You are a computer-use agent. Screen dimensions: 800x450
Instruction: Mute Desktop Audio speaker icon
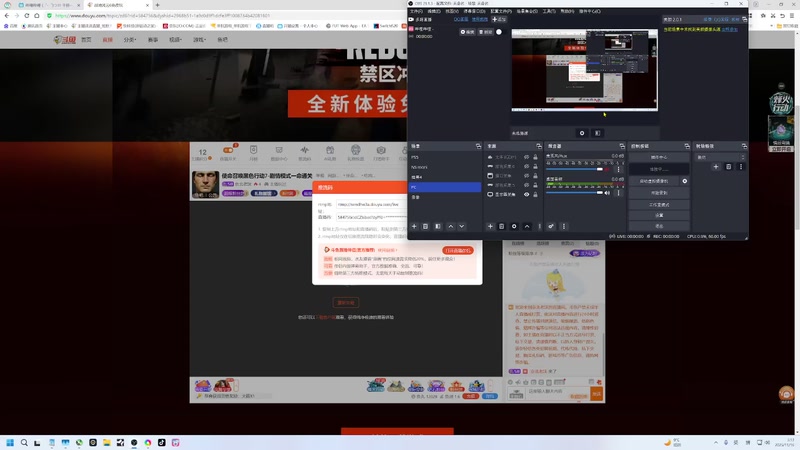[607, 193]
